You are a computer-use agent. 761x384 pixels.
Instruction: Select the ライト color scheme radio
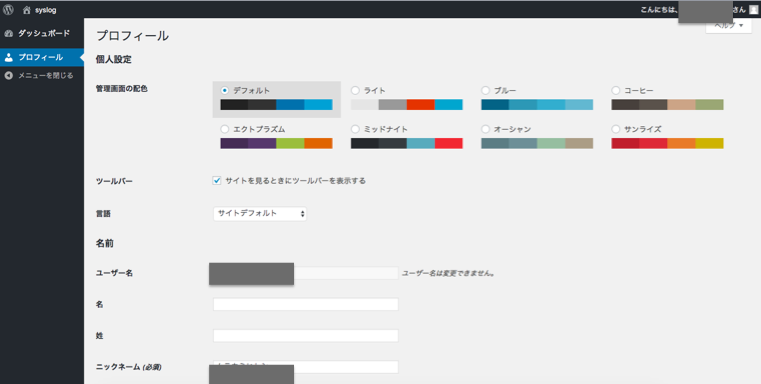(355, 90)
